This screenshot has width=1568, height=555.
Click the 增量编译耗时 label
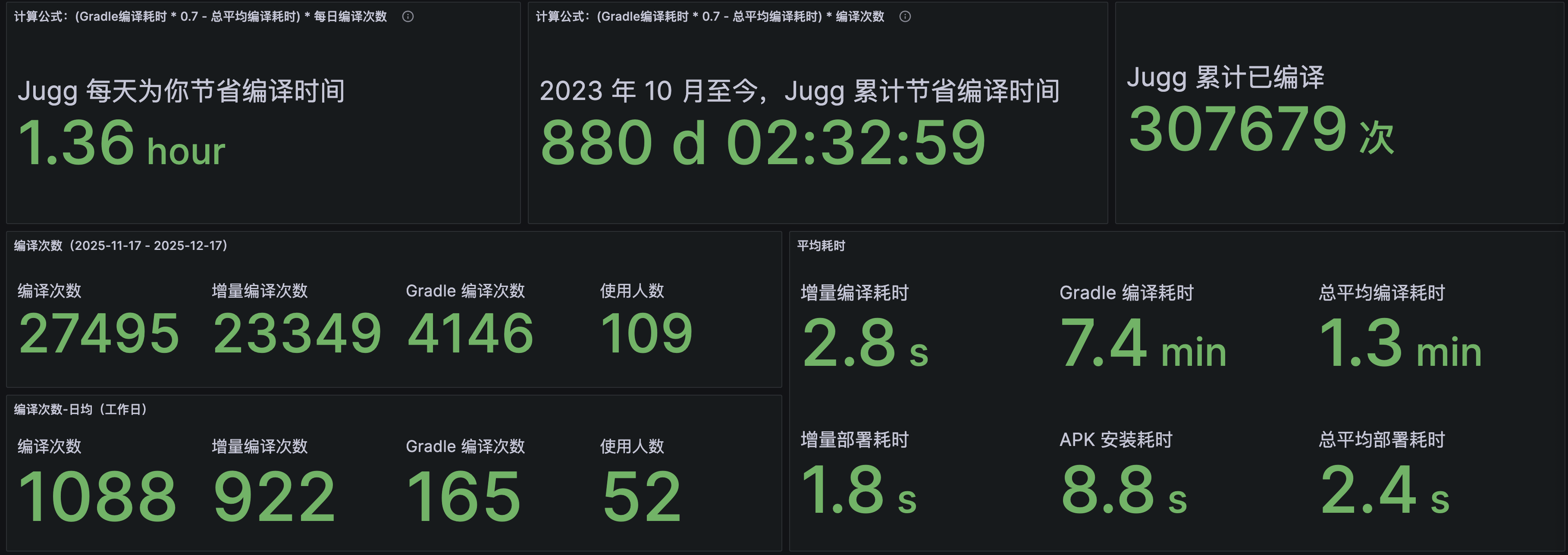tap(855, 293)
